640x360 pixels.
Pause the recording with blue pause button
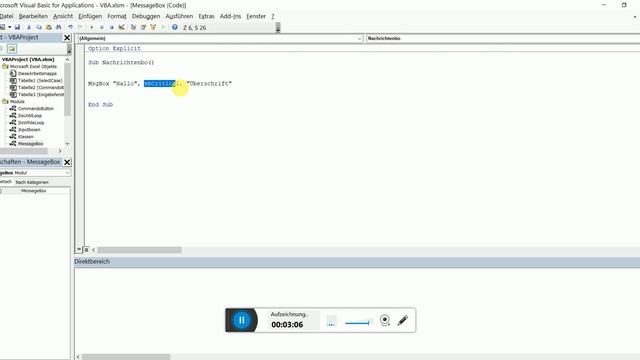(x=241, y=320)
